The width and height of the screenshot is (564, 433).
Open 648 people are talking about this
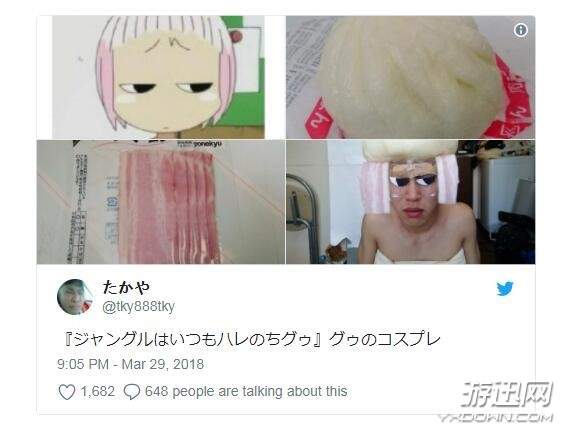point(246,391)
